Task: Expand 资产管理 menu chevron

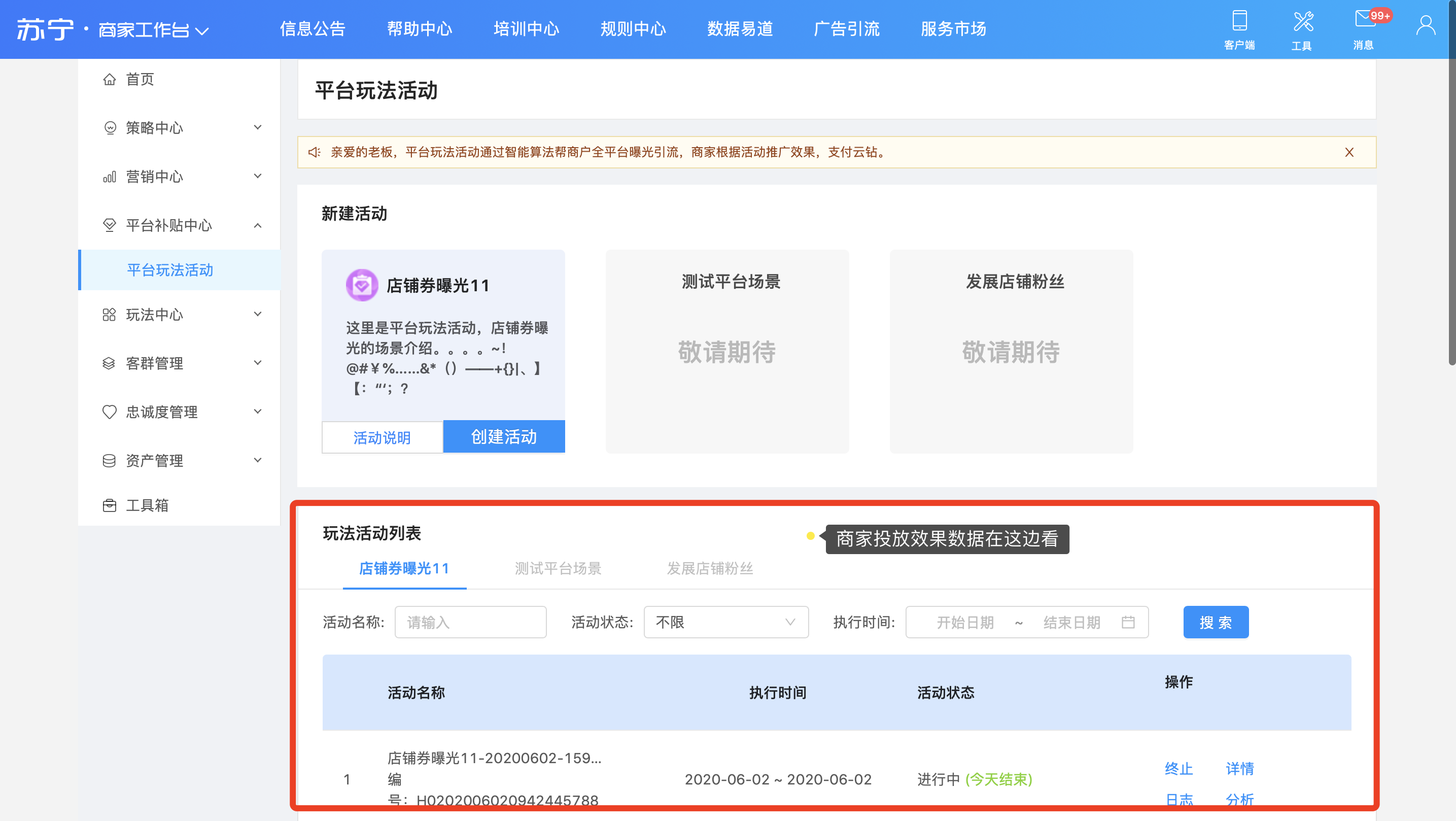Action: click(258, 460)
